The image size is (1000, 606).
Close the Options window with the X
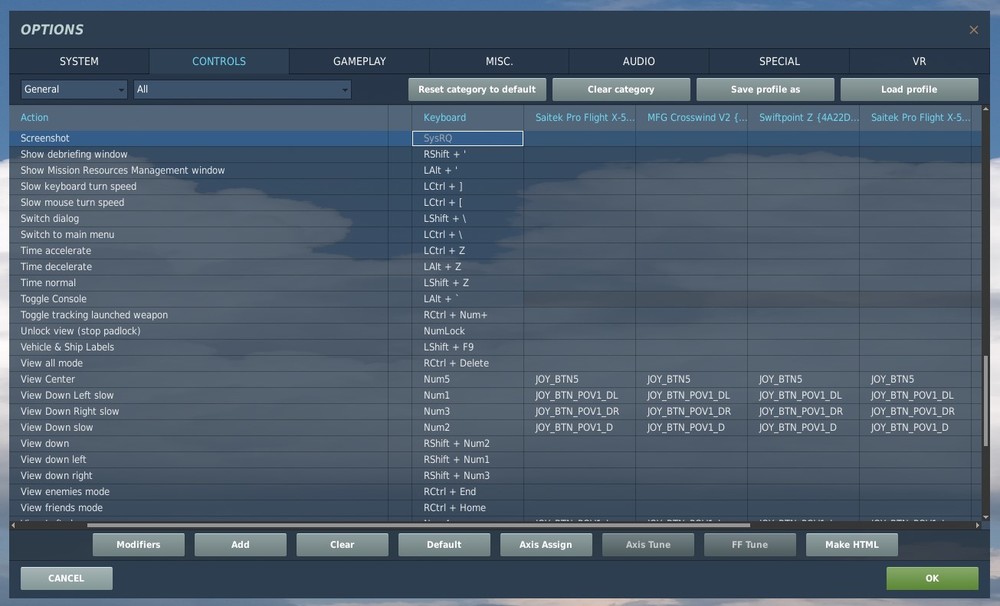(x=973, y=30)
